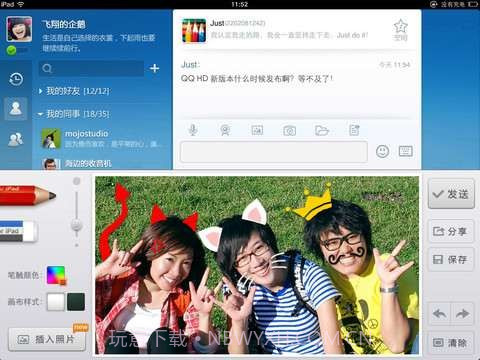This screenshot has width=480, height=360.
Task: Tap the keyboard icon beside emoticon
Action: click(406, 151)
